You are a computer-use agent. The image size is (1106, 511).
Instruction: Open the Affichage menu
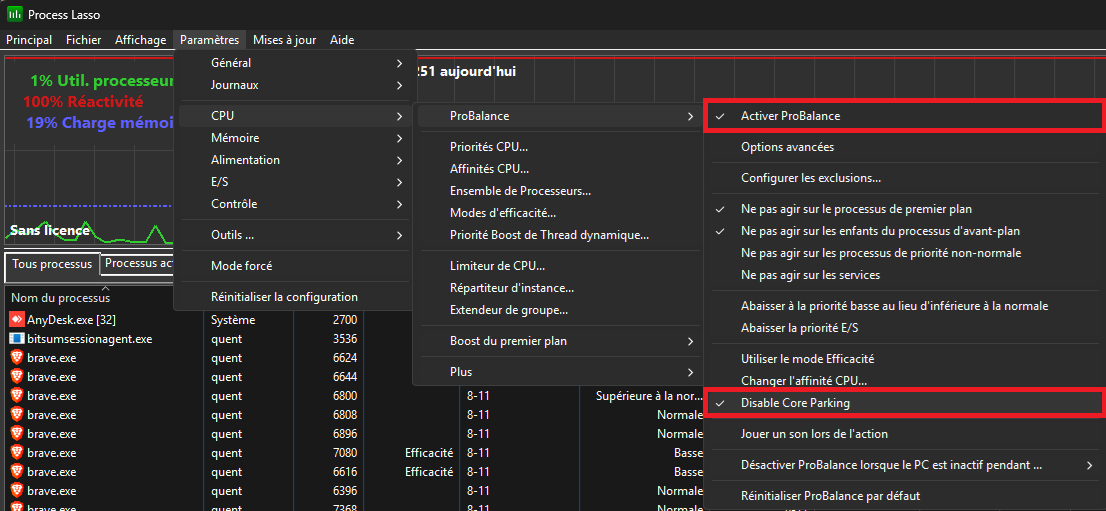point(140,40)
